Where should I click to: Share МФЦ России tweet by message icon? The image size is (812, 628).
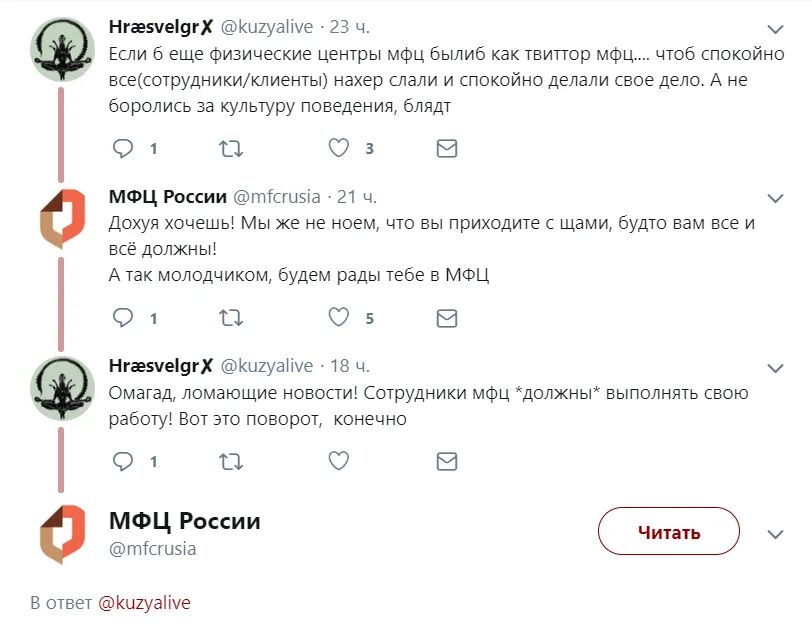(x=447, y=319)
